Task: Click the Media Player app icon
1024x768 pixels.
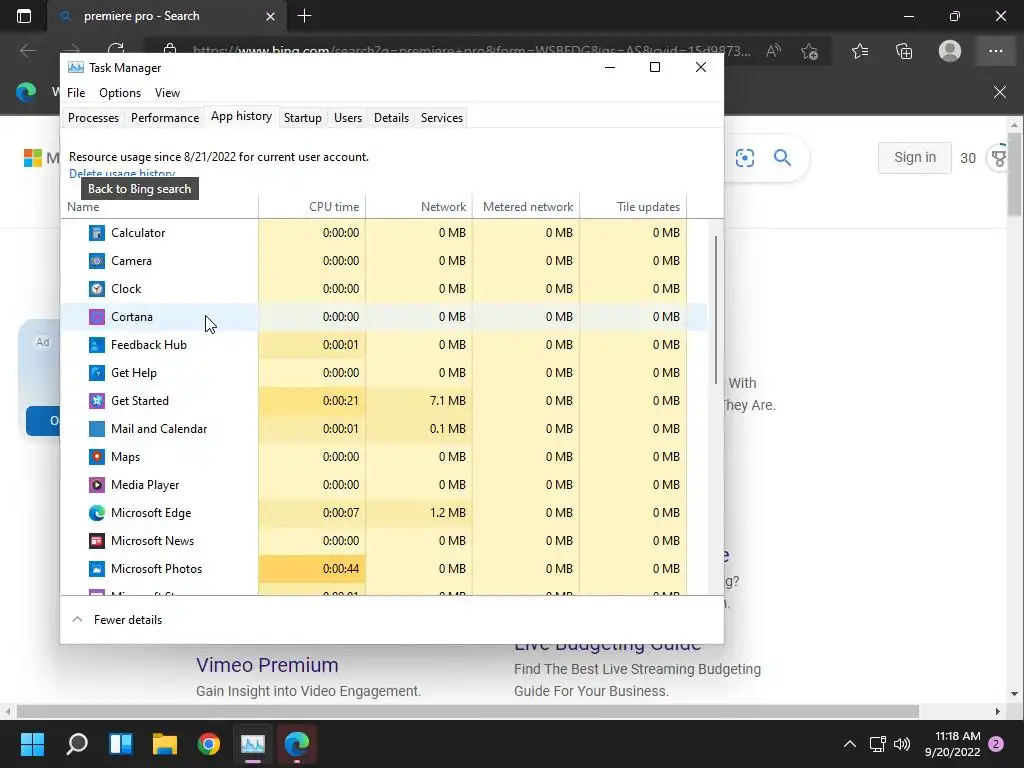Action: pos(97,485)
